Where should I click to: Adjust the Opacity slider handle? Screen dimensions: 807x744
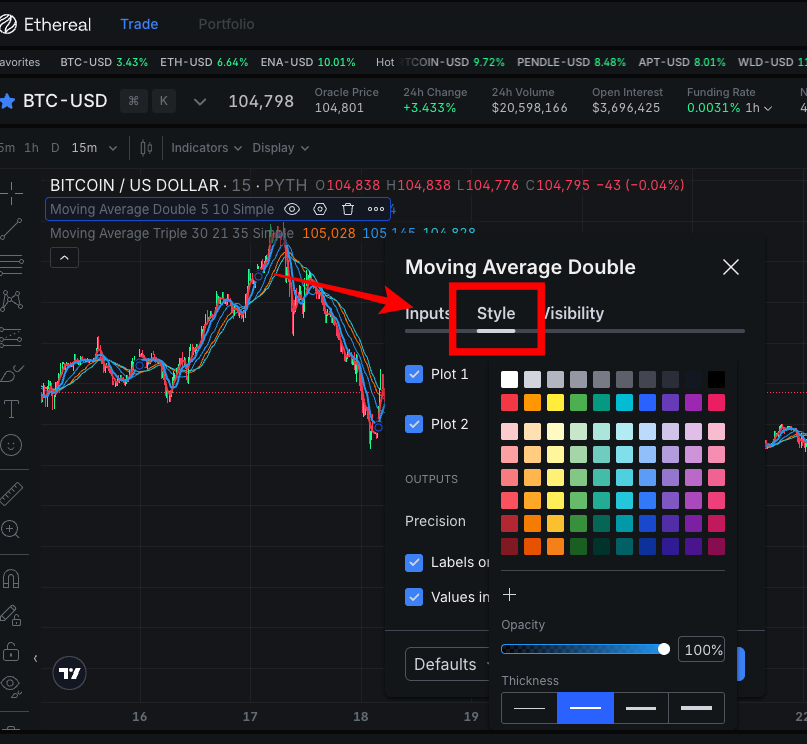(x=664, y=649)
